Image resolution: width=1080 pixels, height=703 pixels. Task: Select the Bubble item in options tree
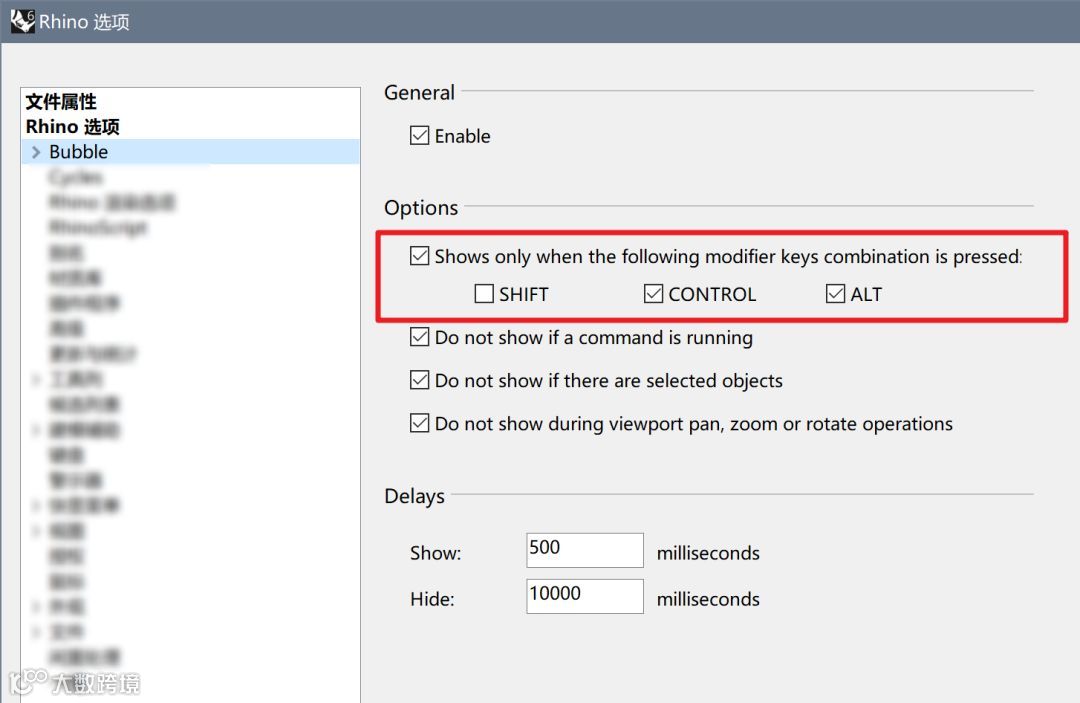click(191, 151)
